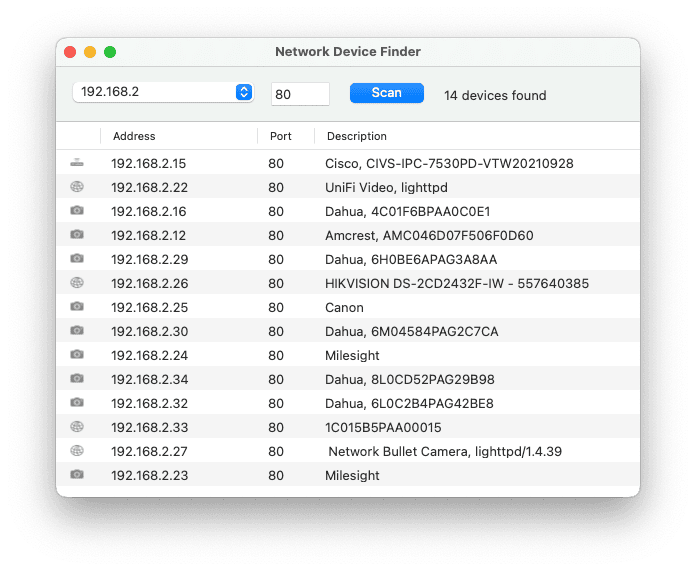
Task: Select address 192.168.2.30
Action: (149, 332)
